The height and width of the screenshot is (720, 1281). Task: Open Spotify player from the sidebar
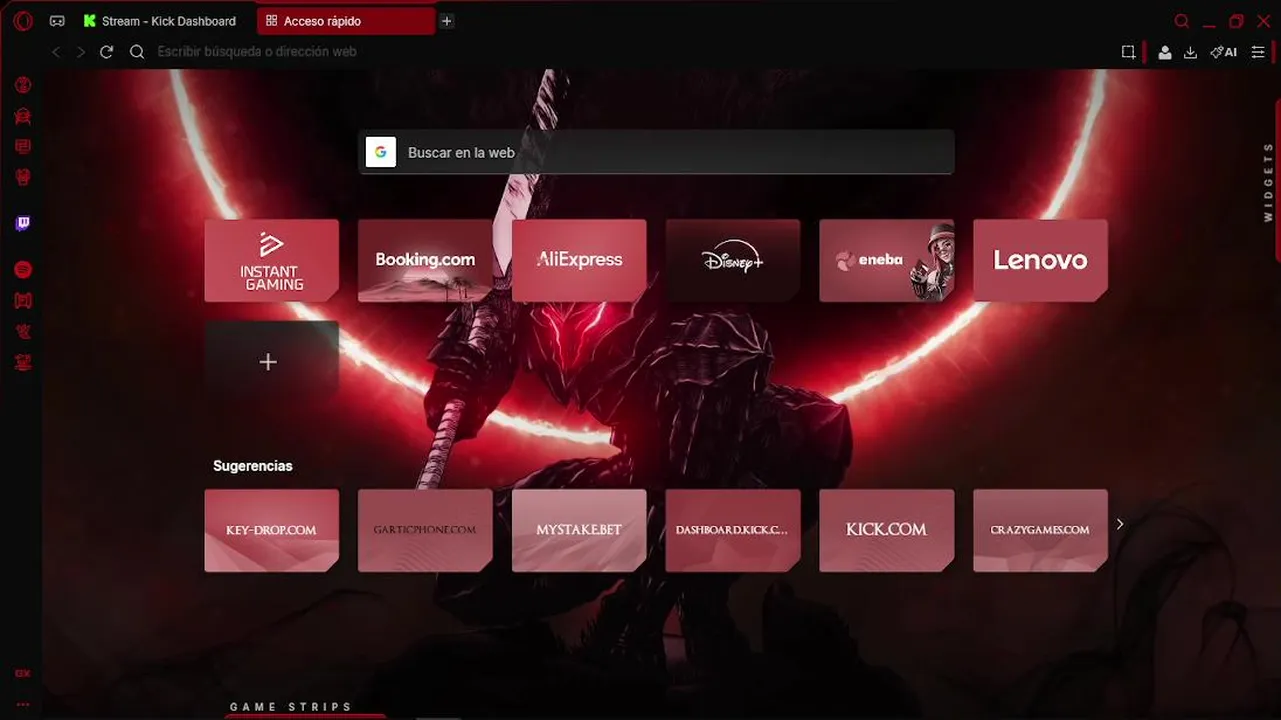23,270
